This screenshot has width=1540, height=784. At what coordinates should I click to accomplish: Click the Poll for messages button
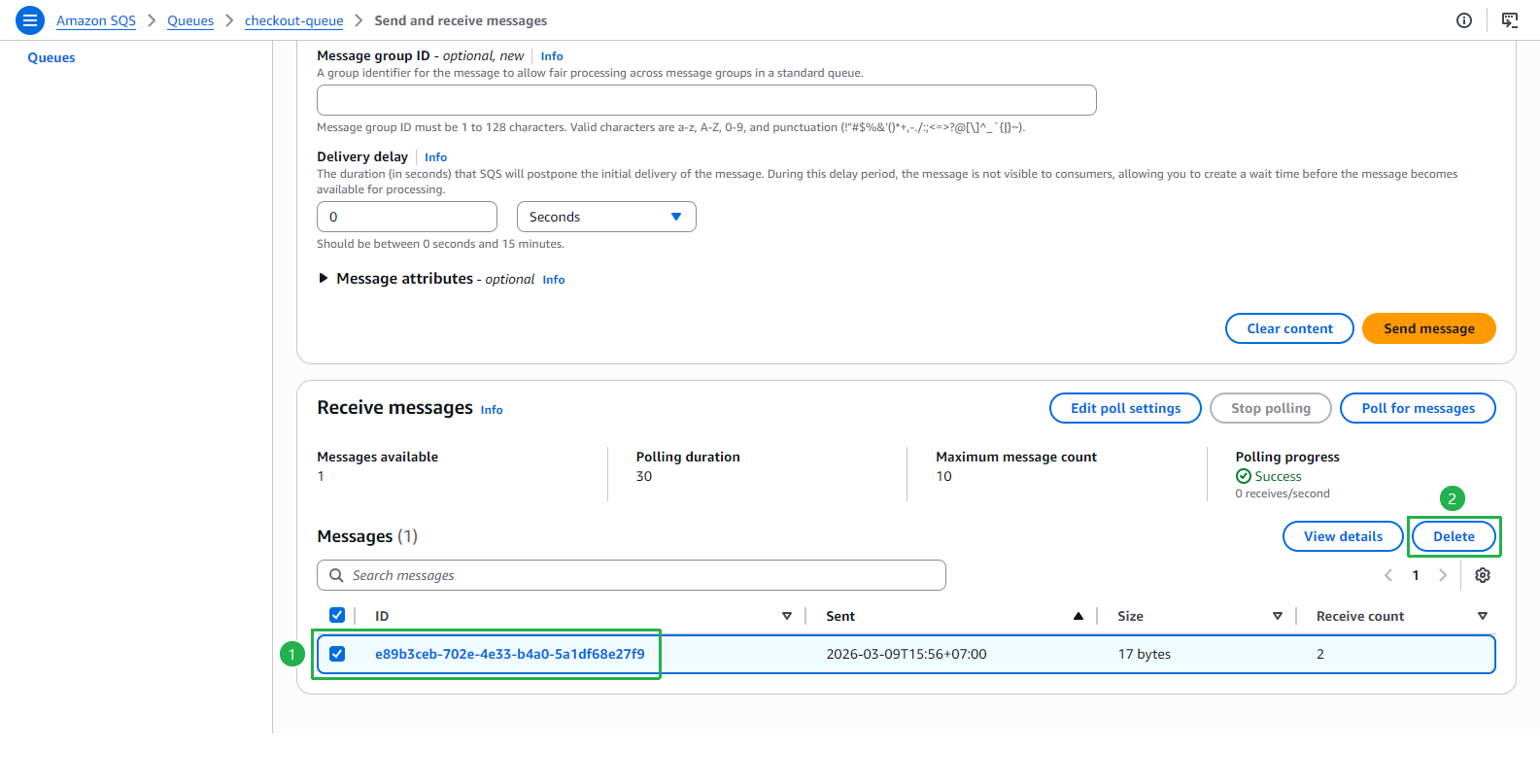1418,408
